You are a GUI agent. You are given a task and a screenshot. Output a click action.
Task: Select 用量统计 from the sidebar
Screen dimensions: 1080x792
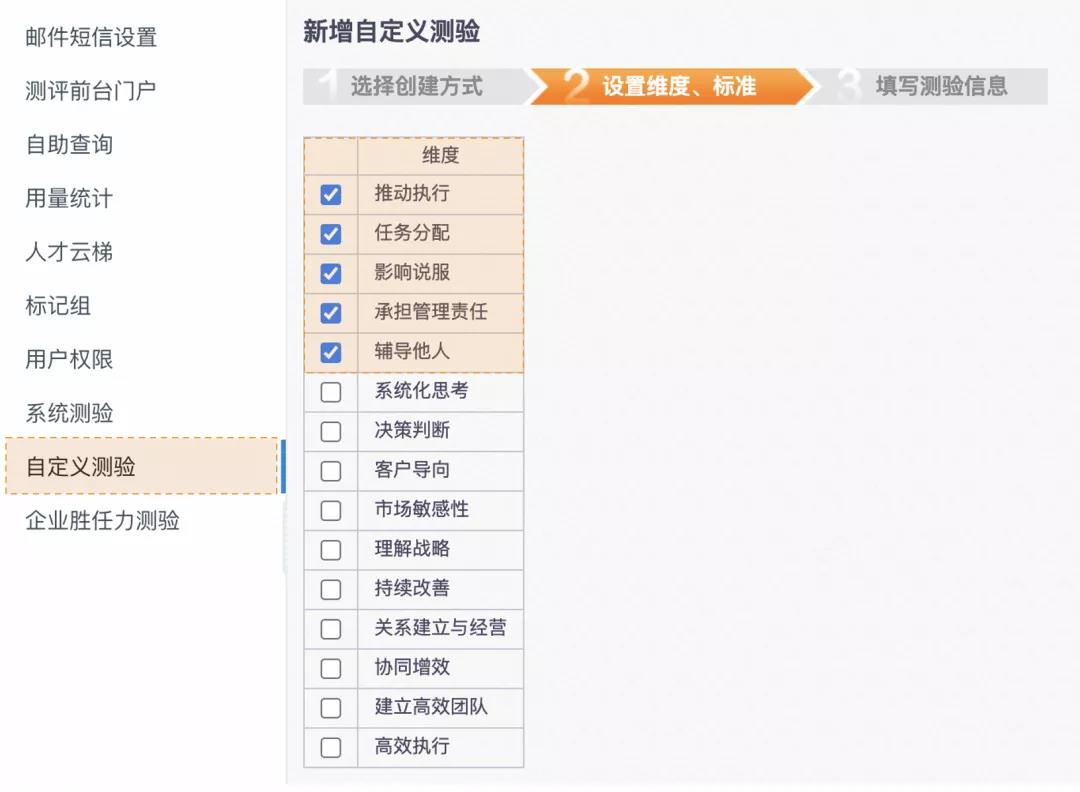click(69, 198)
